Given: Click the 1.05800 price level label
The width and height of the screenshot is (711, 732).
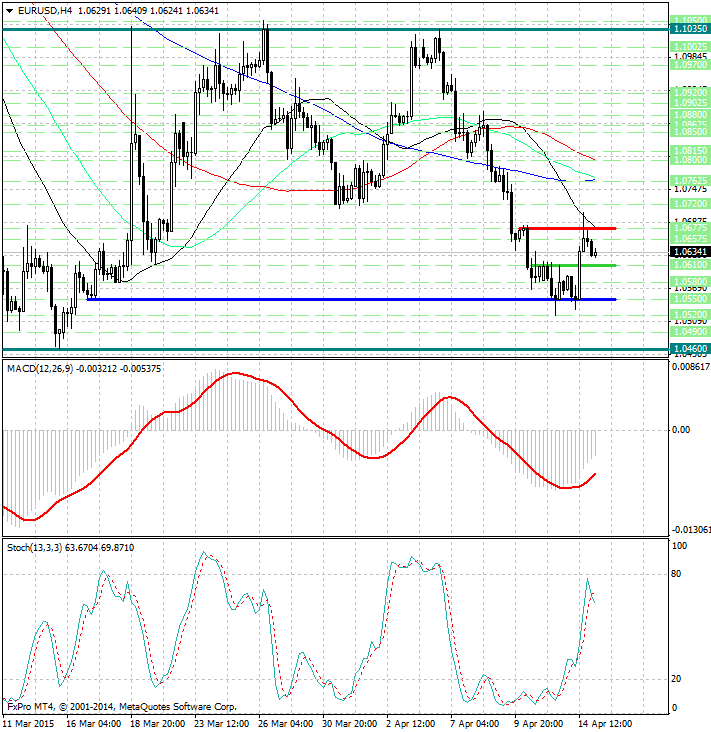Looking at the screenshot, I should click(690, 282).
